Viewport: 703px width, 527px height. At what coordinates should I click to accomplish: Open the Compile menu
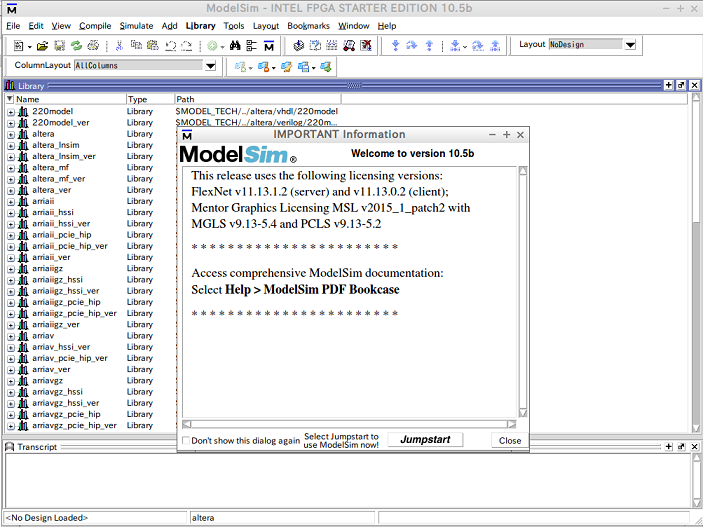pyautogui.click(x=95, y=26)
